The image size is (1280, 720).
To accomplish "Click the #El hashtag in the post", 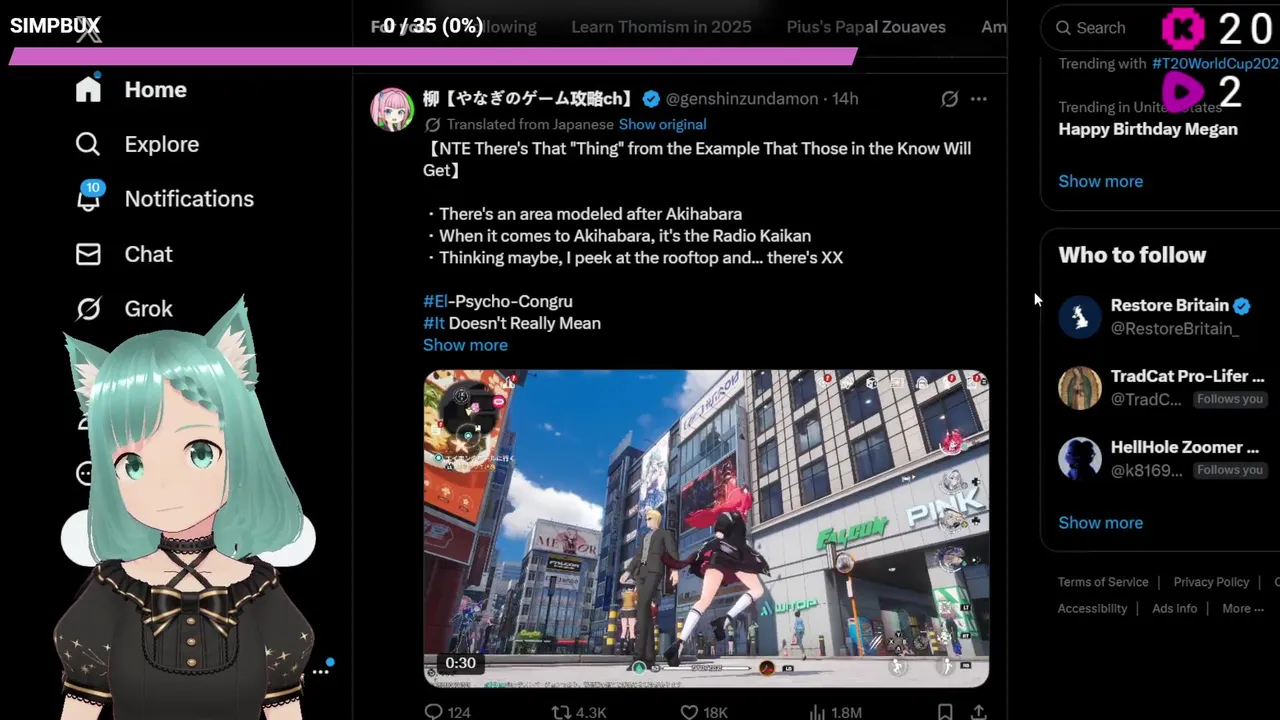I will click(x=435, y=301).
